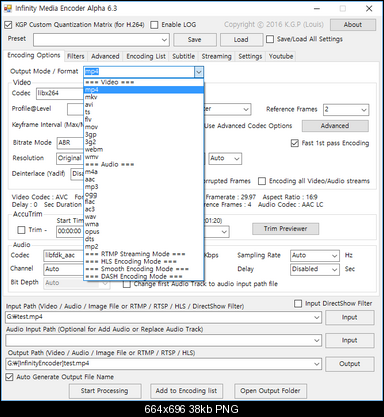The height and width of the screenshot is (417, 384).
Task: Select avi from the format list
Action: pos(144,105)
